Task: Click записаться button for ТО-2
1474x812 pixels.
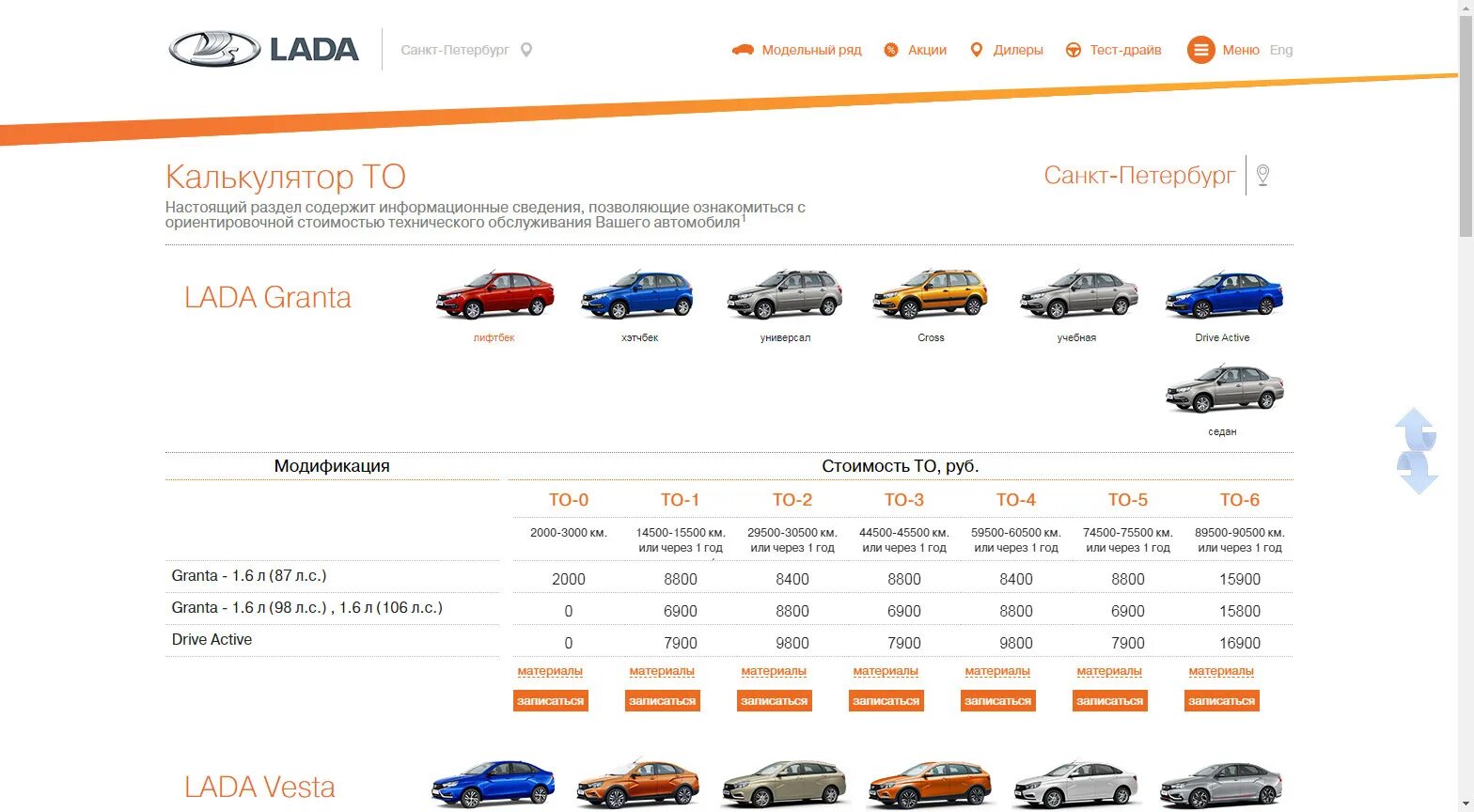Action: click(x=775, y=701)
